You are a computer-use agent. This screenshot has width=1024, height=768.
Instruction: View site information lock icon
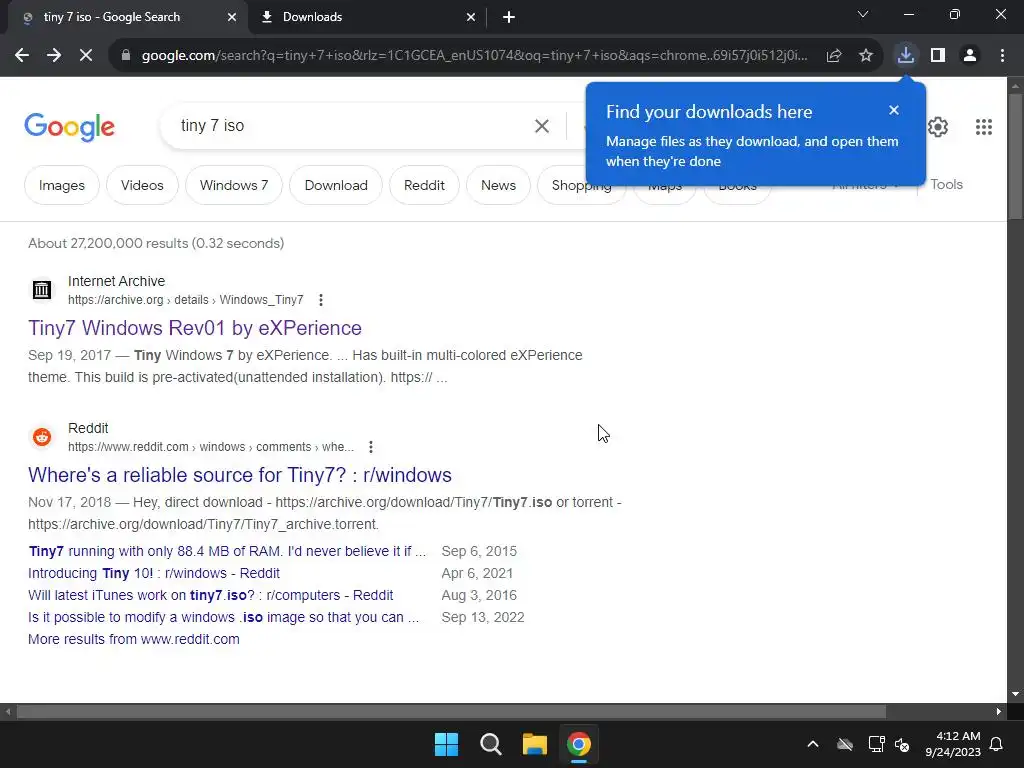coord(126,56)
